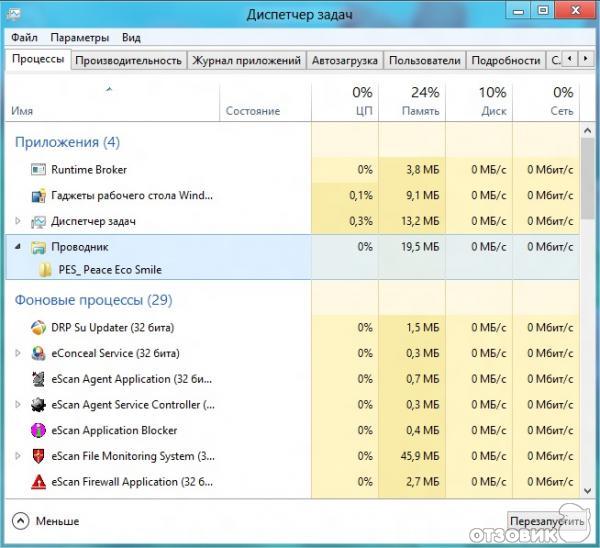Click the eScan File Monitoring System icon
The width and height of the screenshot is (600, 548).
[x=38, y=456]
